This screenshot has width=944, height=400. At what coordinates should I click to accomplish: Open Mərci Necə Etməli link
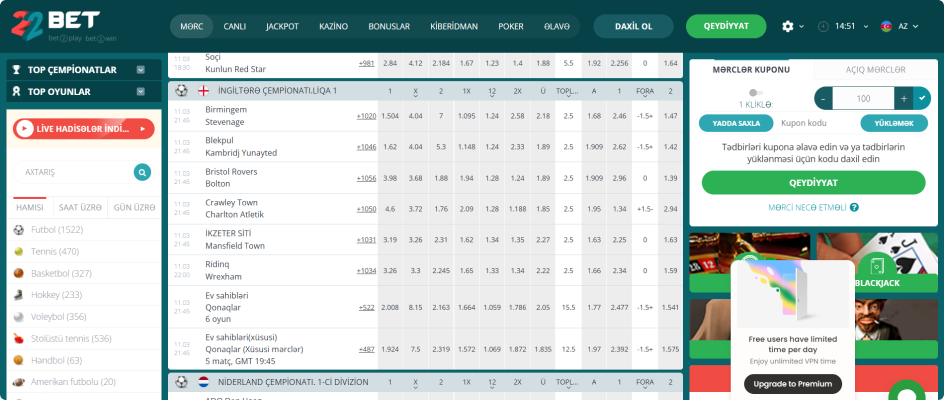coord(807,207)
